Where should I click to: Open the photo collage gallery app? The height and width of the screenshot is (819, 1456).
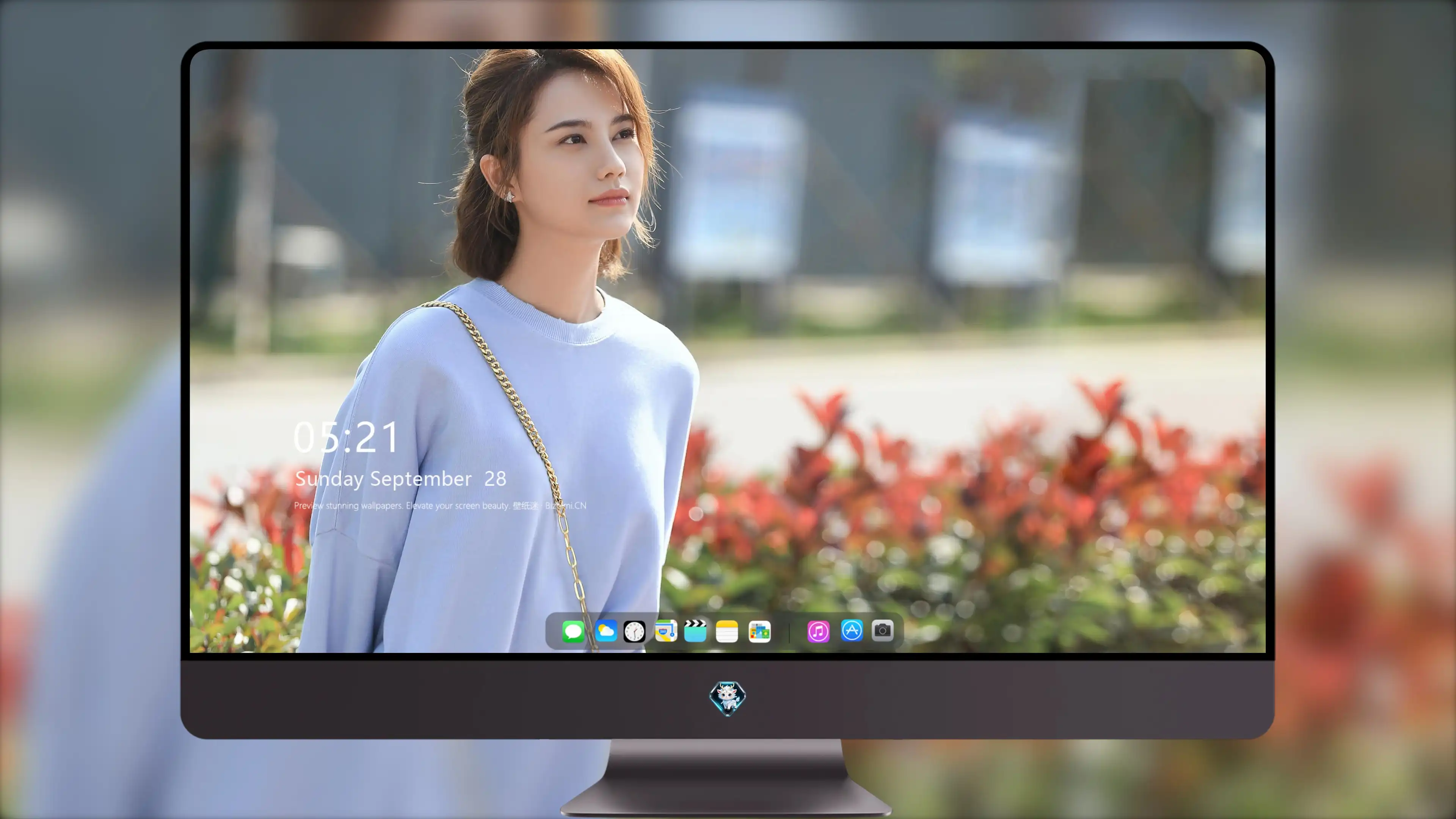[759, 631]
